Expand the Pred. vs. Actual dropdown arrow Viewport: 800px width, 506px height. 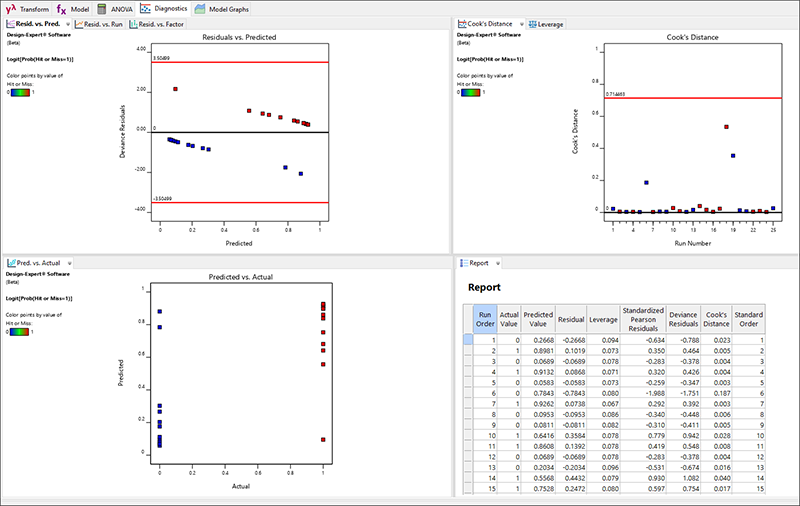pyautogui.click(x=68, y=263)
